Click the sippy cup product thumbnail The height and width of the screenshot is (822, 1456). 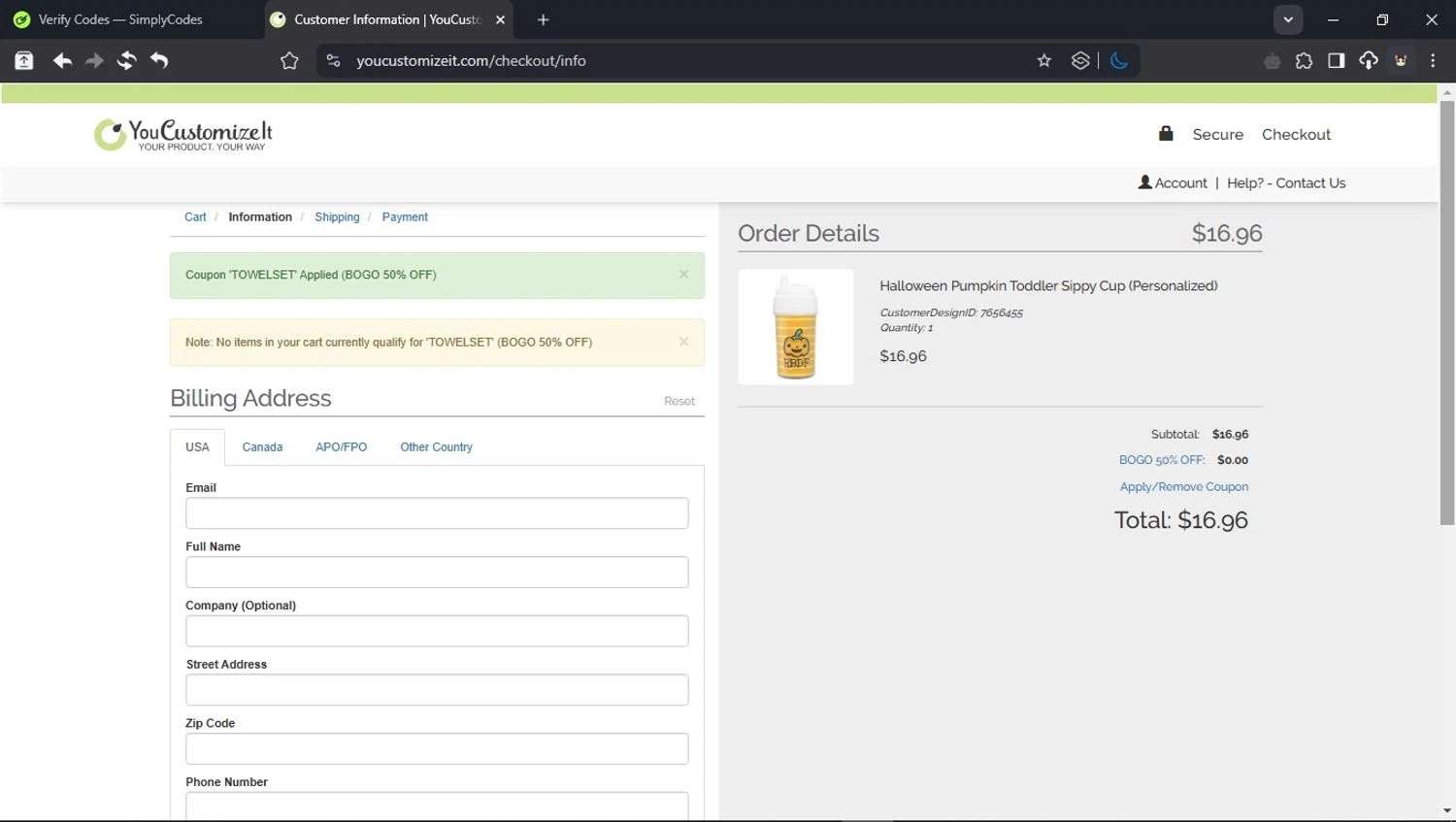tap(796, 327)
